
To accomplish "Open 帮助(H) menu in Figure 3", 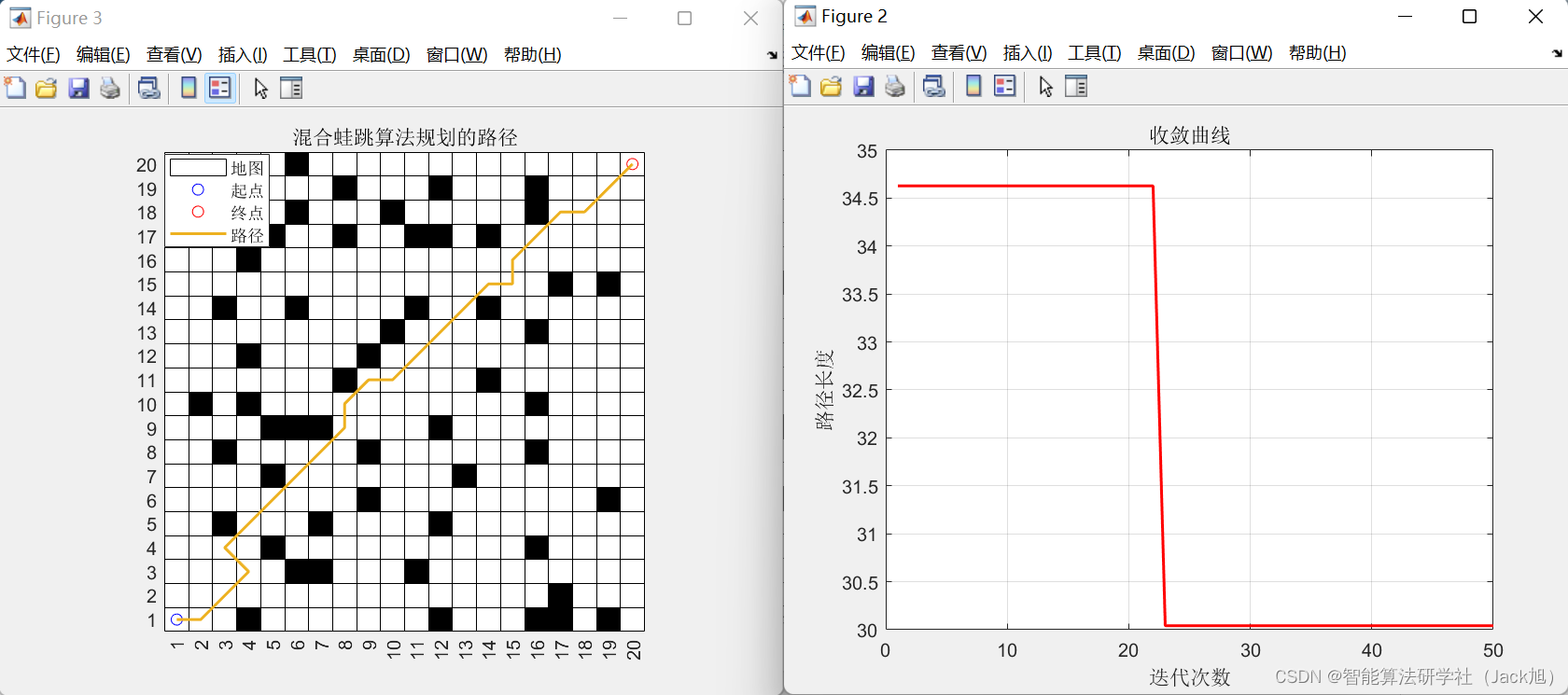I will [x=532, y=55].
